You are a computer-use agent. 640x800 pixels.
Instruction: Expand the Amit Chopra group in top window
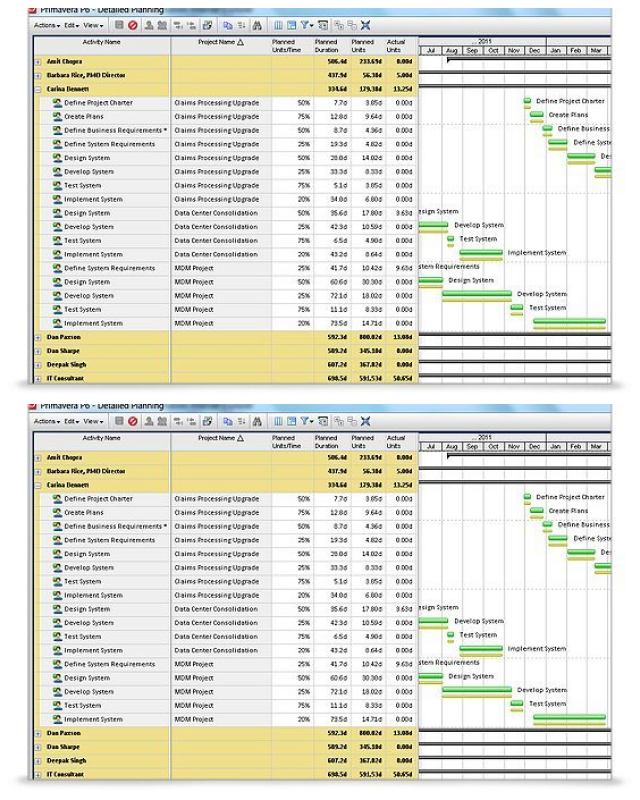[38, 62]
